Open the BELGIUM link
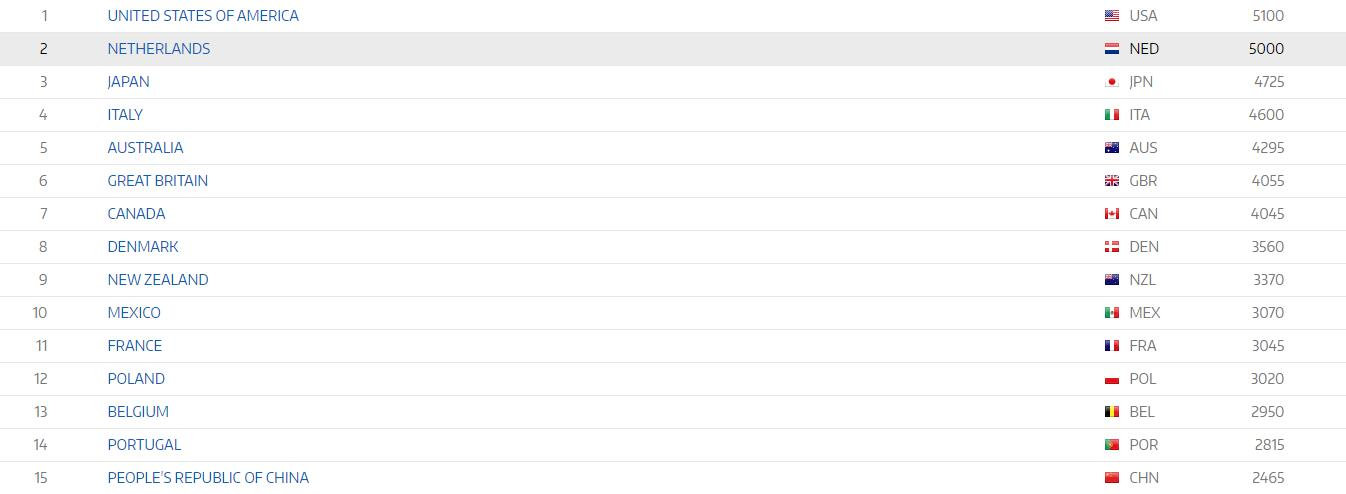This screenshot has height=494, width=1346. pos(138,412)
